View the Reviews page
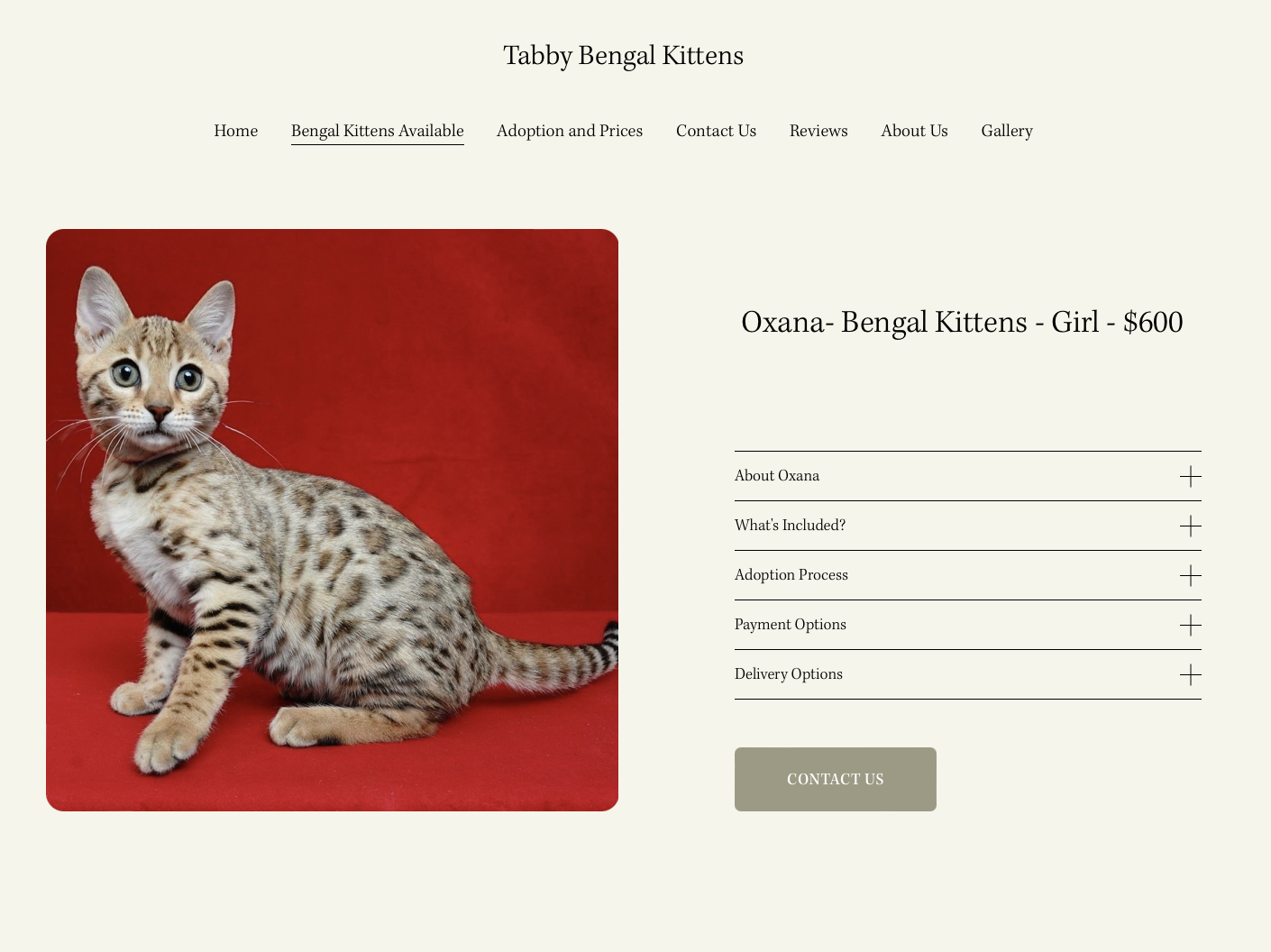This screenshot has height=952, width=1271. click(818, 131)
